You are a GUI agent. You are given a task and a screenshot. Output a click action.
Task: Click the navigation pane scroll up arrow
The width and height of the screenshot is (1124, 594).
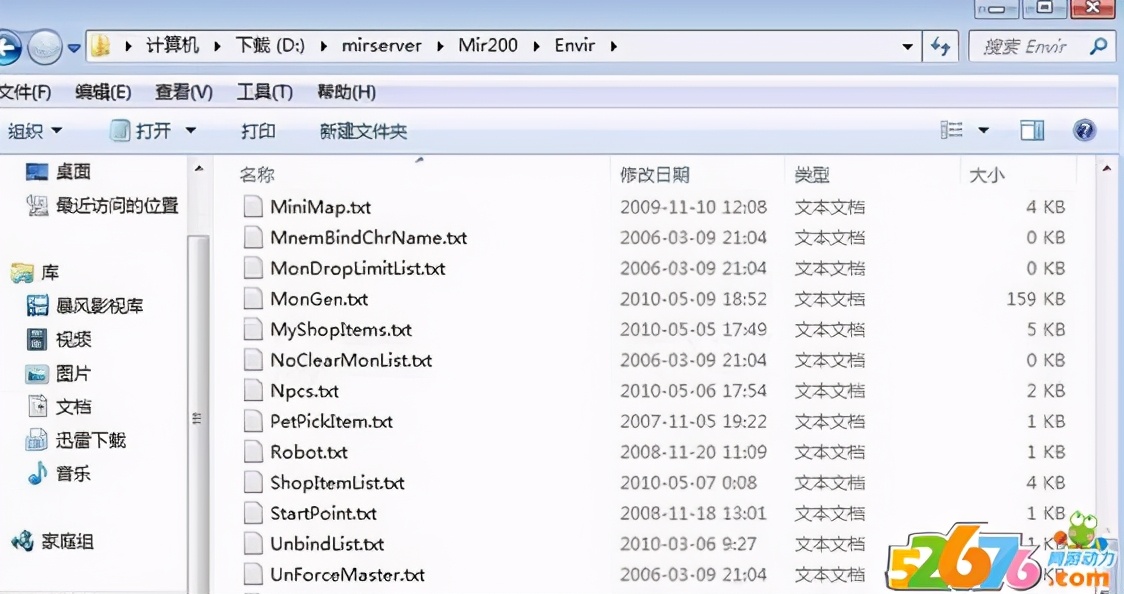[x=199, y=169]
